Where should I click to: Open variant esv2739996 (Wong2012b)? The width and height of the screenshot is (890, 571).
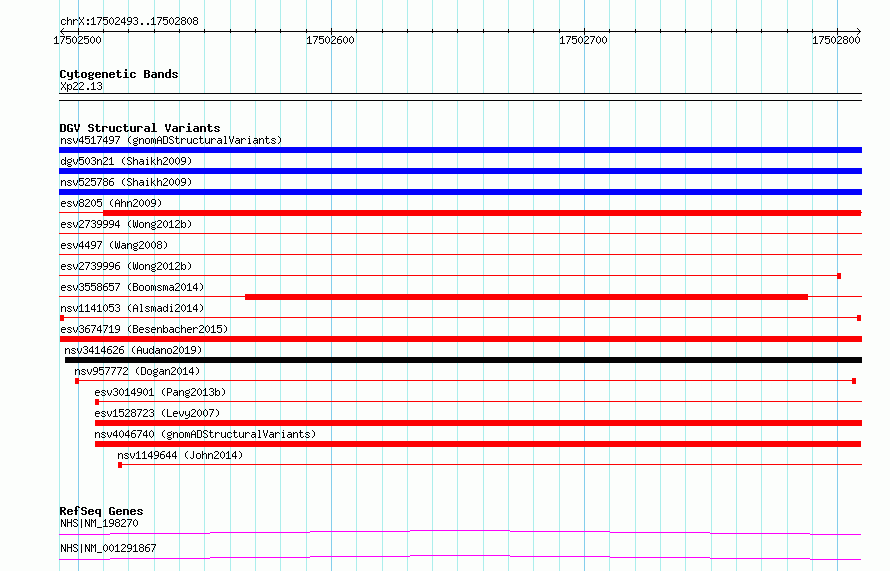pyautogui.click(x=126, y=266)
